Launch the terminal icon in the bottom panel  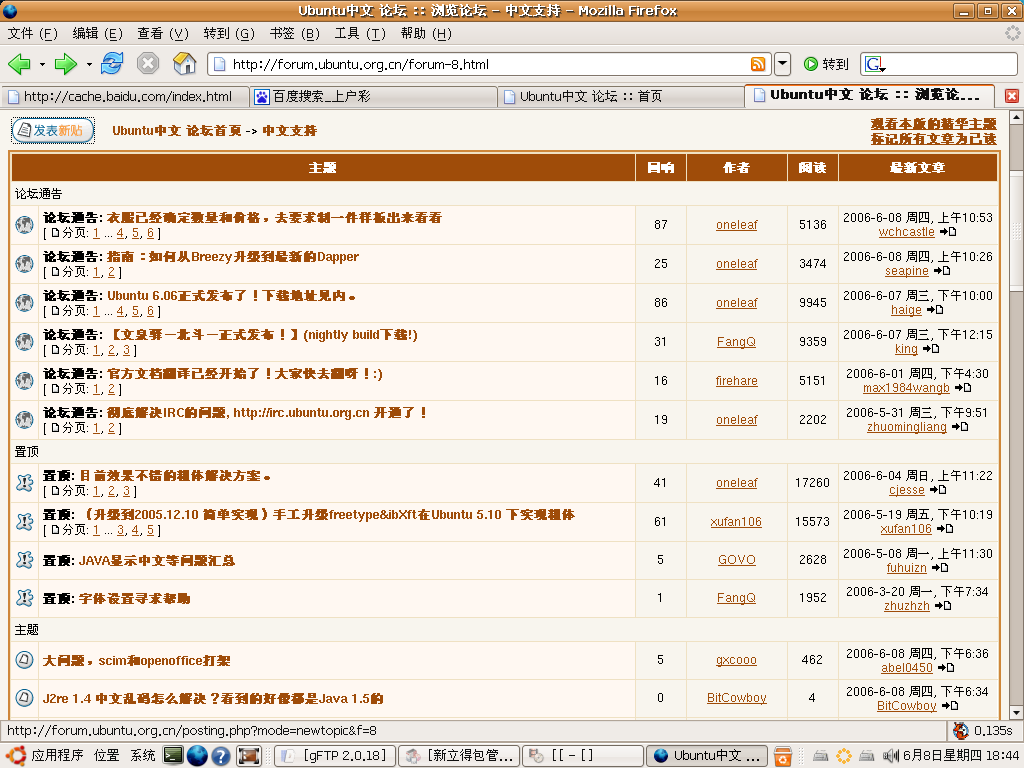click(x=173, y=756)
